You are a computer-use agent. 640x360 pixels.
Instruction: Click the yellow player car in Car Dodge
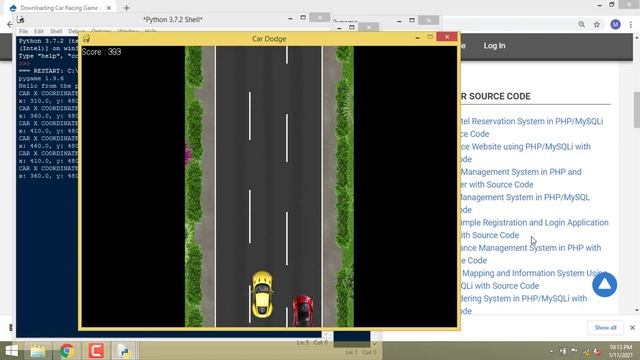262,294
